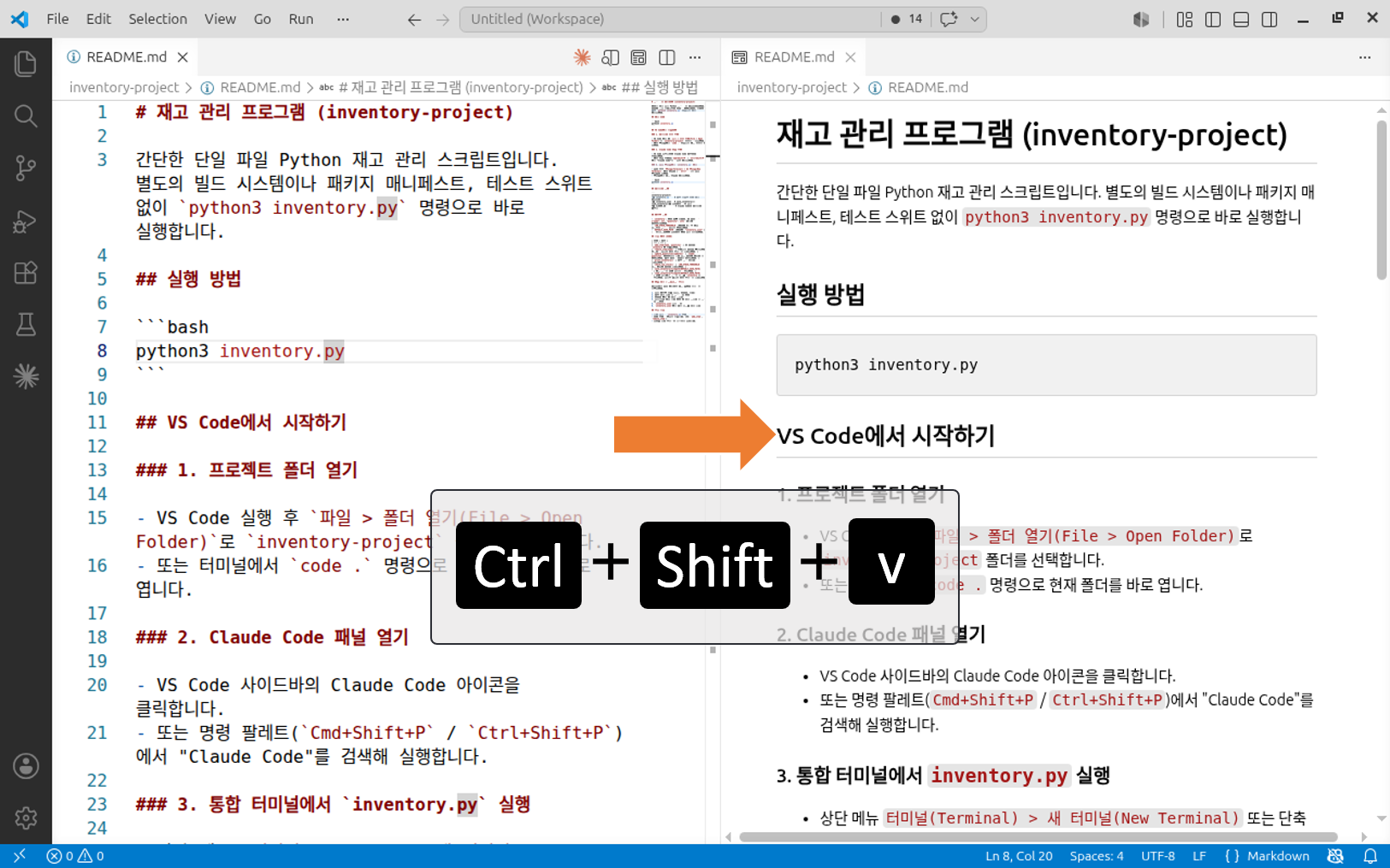Viewport: 1390px width, 868px height.
Task: Toggle the bottom panel
Action: pos(1241,19)
